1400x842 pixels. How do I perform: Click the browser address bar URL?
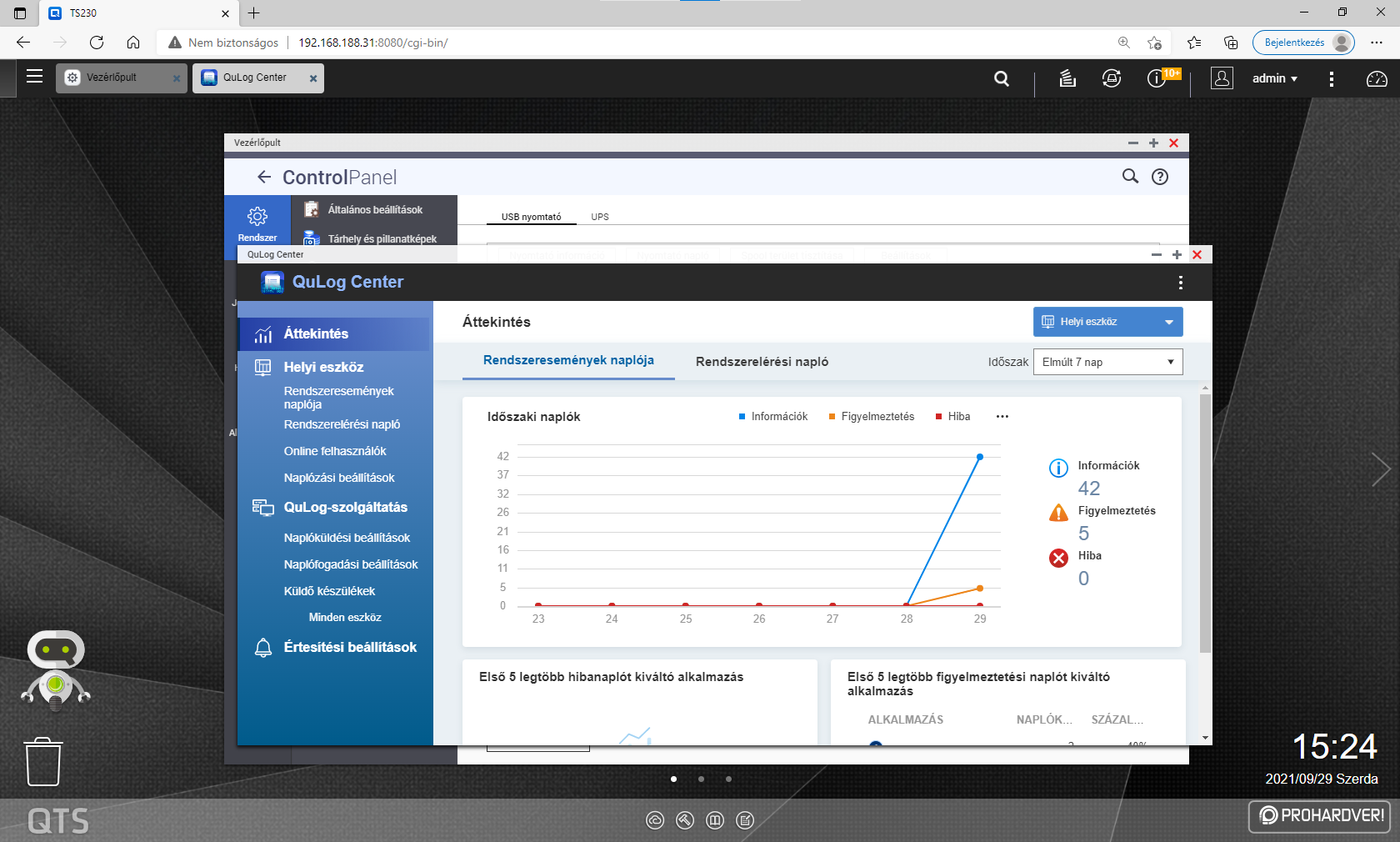point(372,43)
